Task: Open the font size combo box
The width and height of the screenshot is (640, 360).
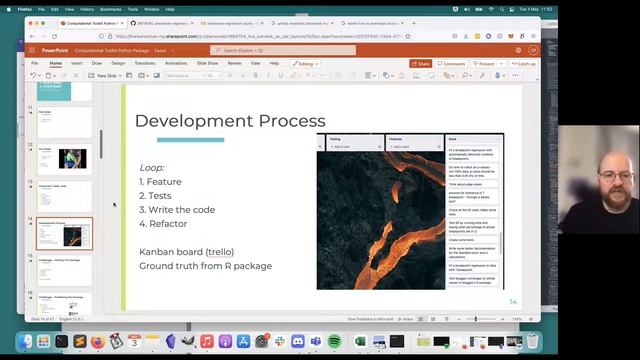Action: point(214,76)
